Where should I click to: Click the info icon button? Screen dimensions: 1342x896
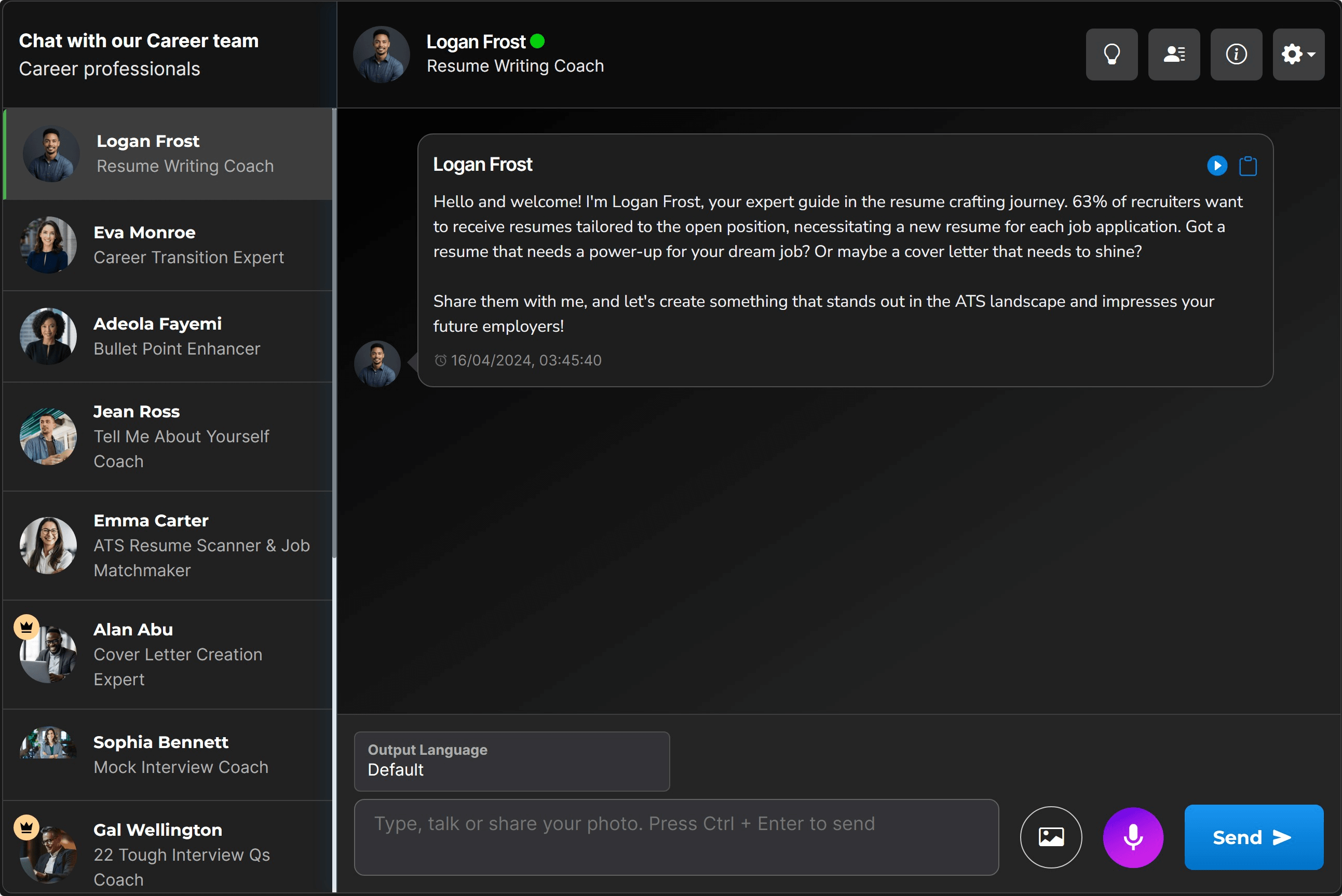click(1236, 55)
